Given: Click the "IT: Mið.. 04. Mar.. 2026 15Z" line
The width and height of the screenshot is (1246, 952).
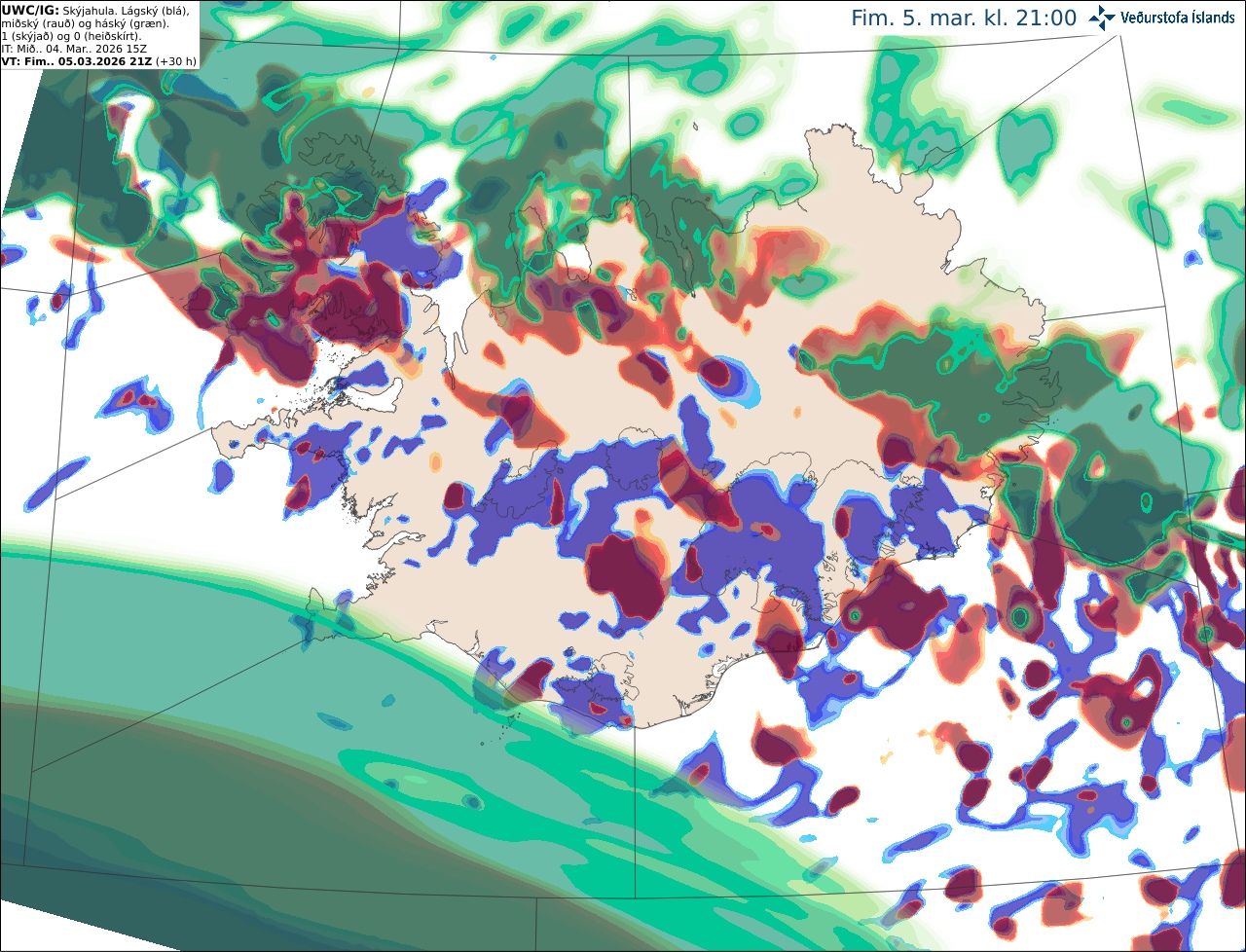Looking at the screenshot, I should pos(75,49).
